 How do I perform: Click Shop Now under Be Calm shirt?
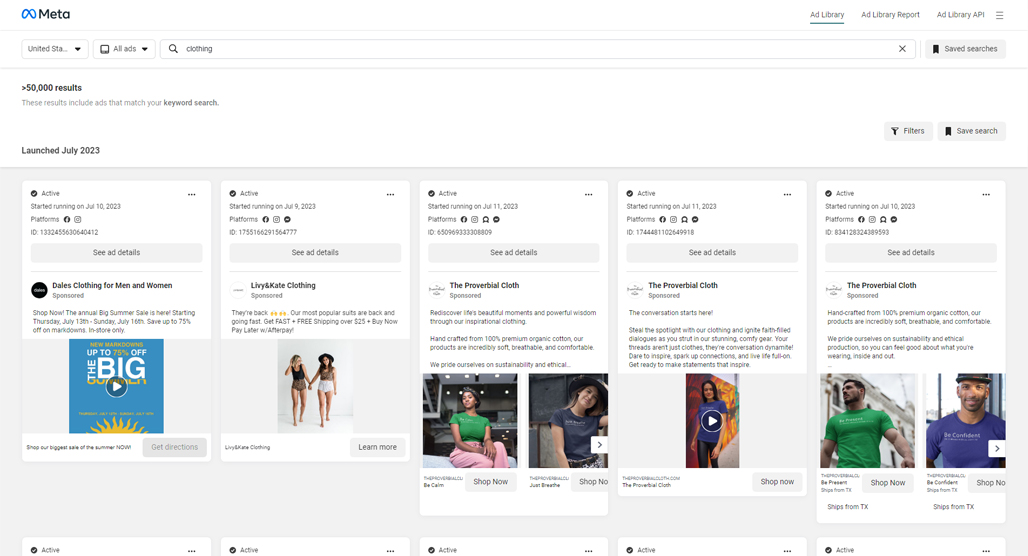490,482
